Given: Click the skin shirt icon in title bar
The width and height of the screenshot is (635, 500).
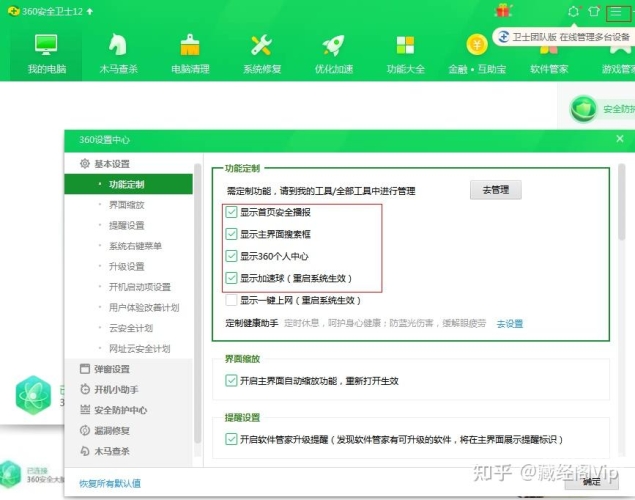Looking at the screenshot, I should (594, 11).
